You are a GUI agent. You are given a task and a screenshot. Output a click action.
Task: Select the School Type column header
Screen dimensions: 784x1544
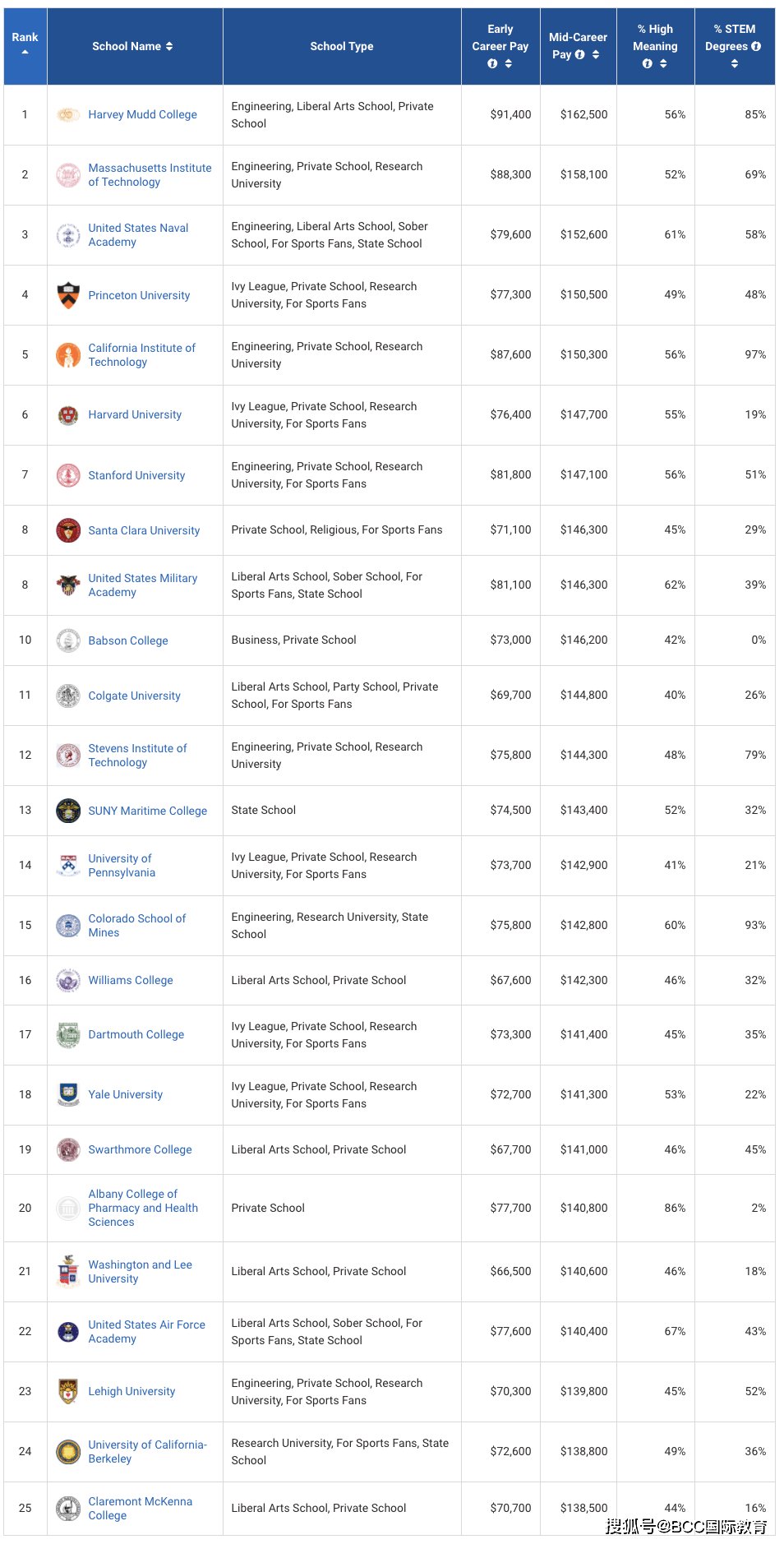pyautogui.click(x=342, y=46)
